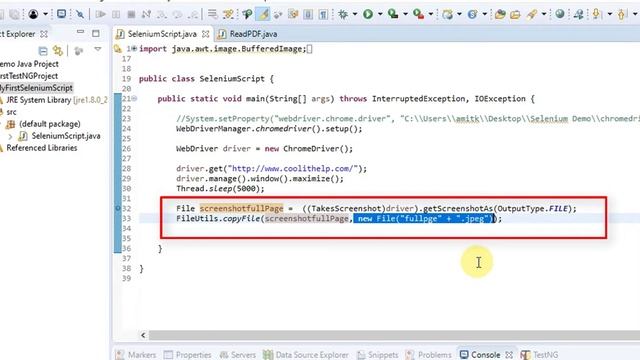Switch to the ReadPDF.java editor tab
Image resolution: width=640 pixels, height=360 pixels.
pyautogui.click(x=249, y=34)
